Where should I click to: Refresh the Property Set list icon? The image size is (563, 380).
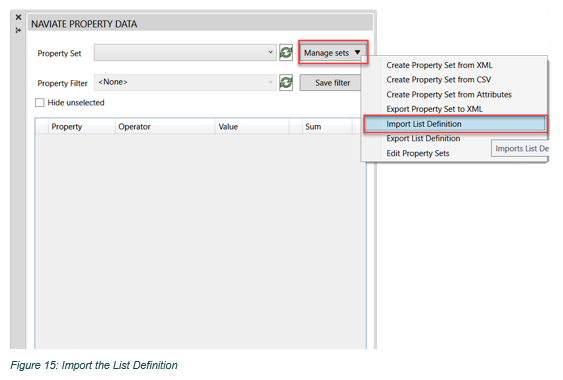click(x=286, y=53)
